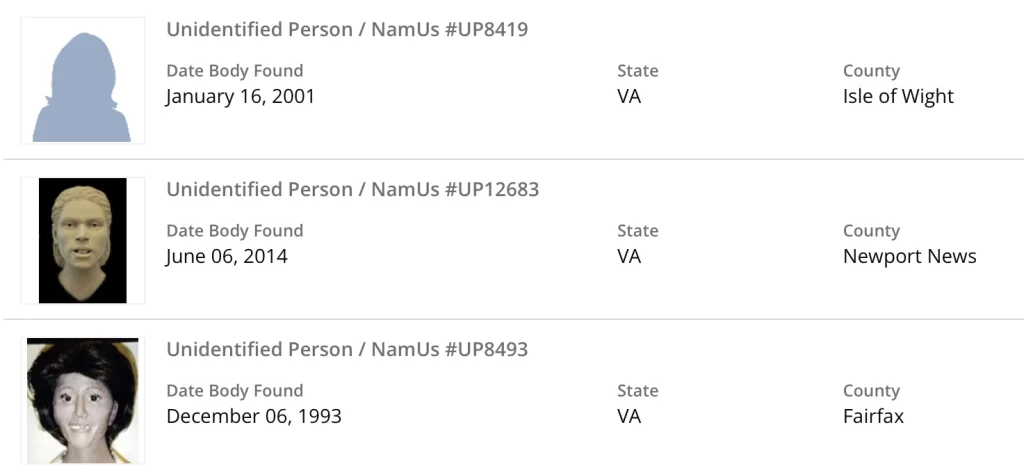Click the date December 06, 1993
The height and width of the screenshot is (473, 1024).
coord(254,417)
